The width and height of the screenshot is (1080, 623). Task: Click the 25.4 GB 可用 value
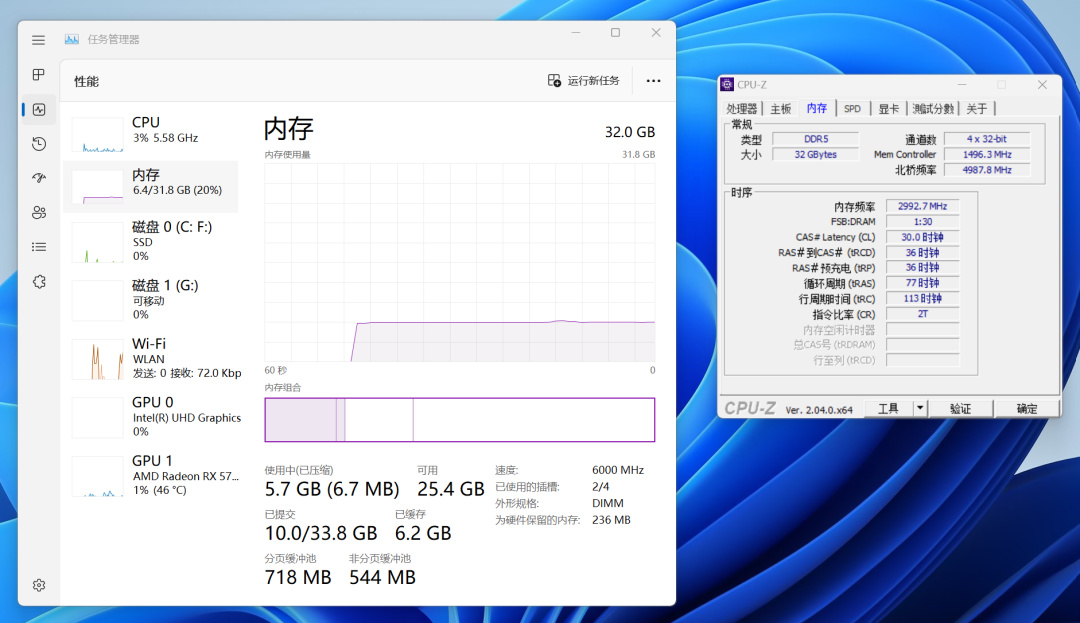click(450, 489)
